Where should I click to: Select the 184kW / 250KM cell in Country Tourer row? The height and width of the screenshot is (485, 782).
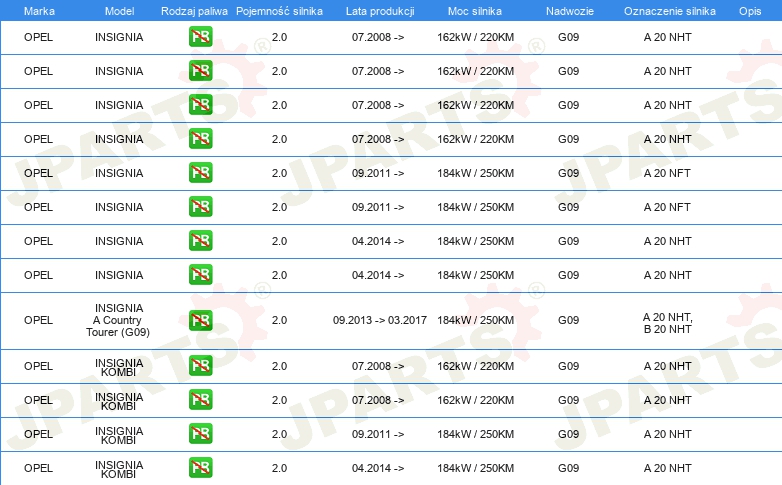(x=475, y=320)
